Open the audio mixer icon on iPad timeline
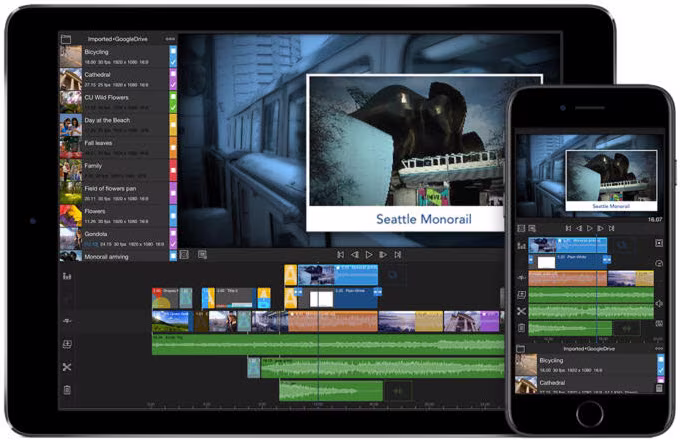 pos(67,276)
